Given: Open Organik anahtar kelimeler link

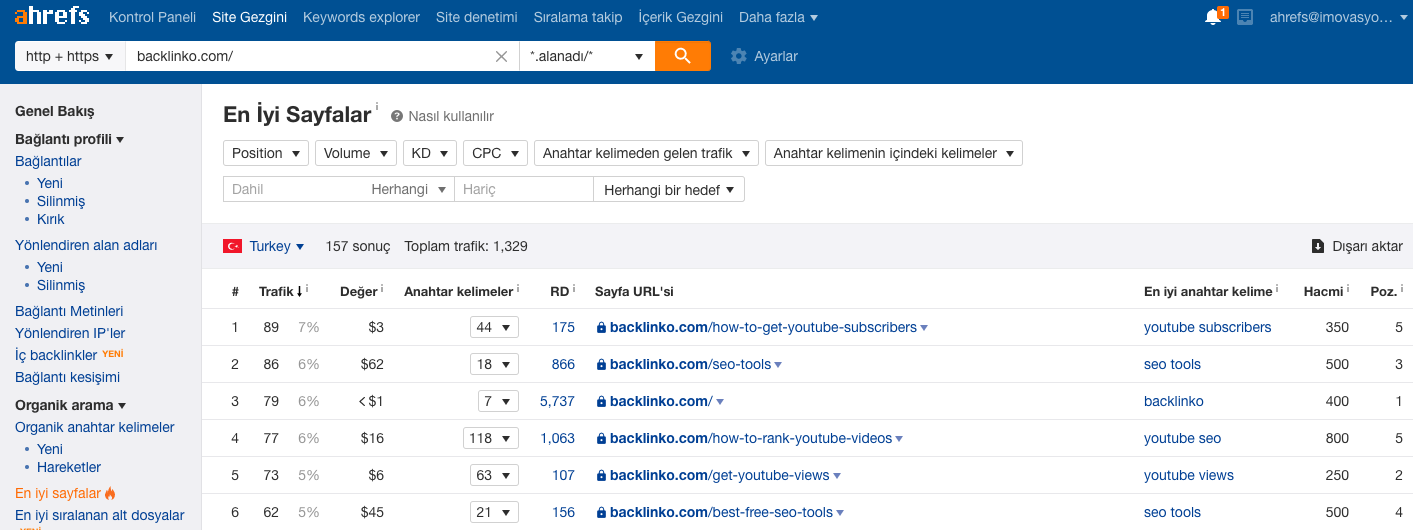Looking at the screenshot, I should 95,427.
